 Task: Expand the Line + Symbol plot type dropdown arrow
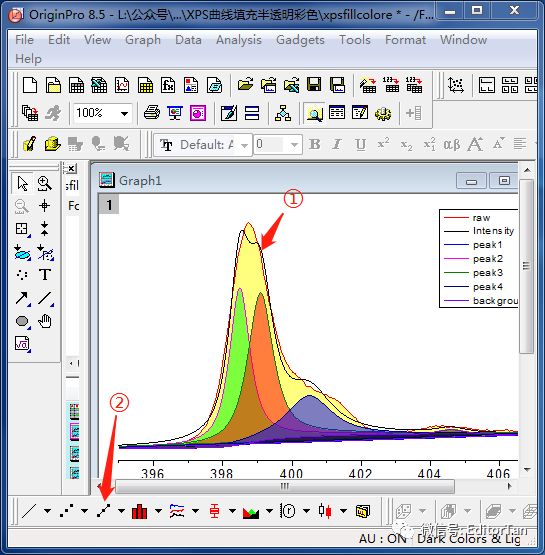point(121,511)
